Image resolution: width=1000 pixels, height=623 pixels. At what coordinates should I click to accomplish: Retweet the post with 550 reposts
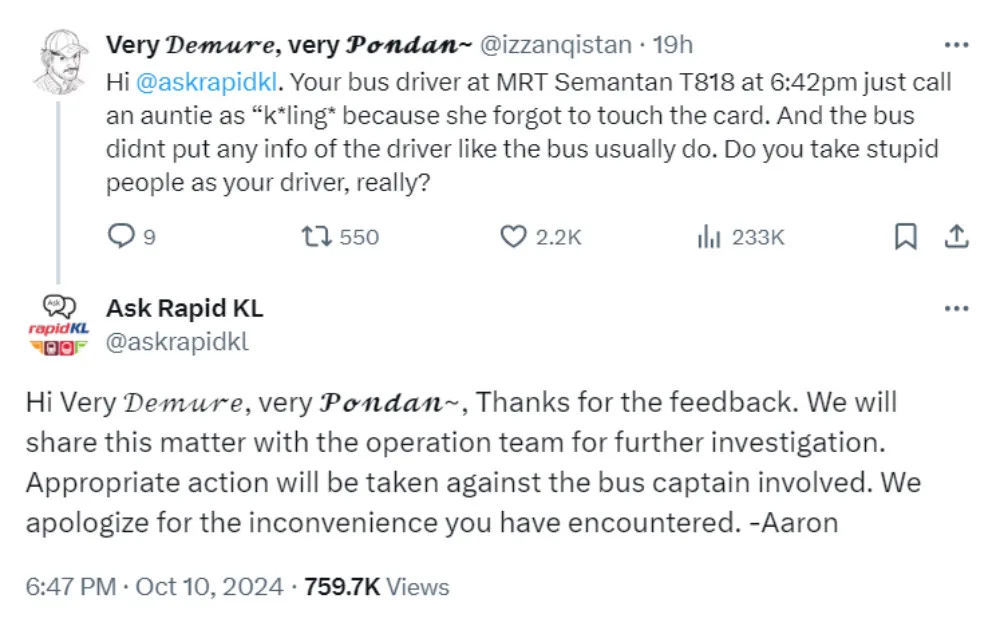pyautogui.click(x=314, y=237)
